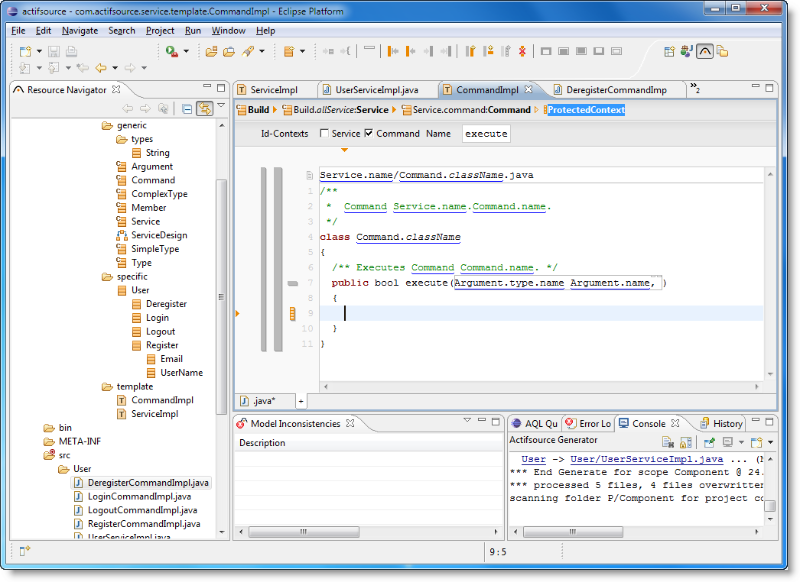Click Pin Console icon in Console toolbar
The image size is (800, 582).
(x=709, y=441)
